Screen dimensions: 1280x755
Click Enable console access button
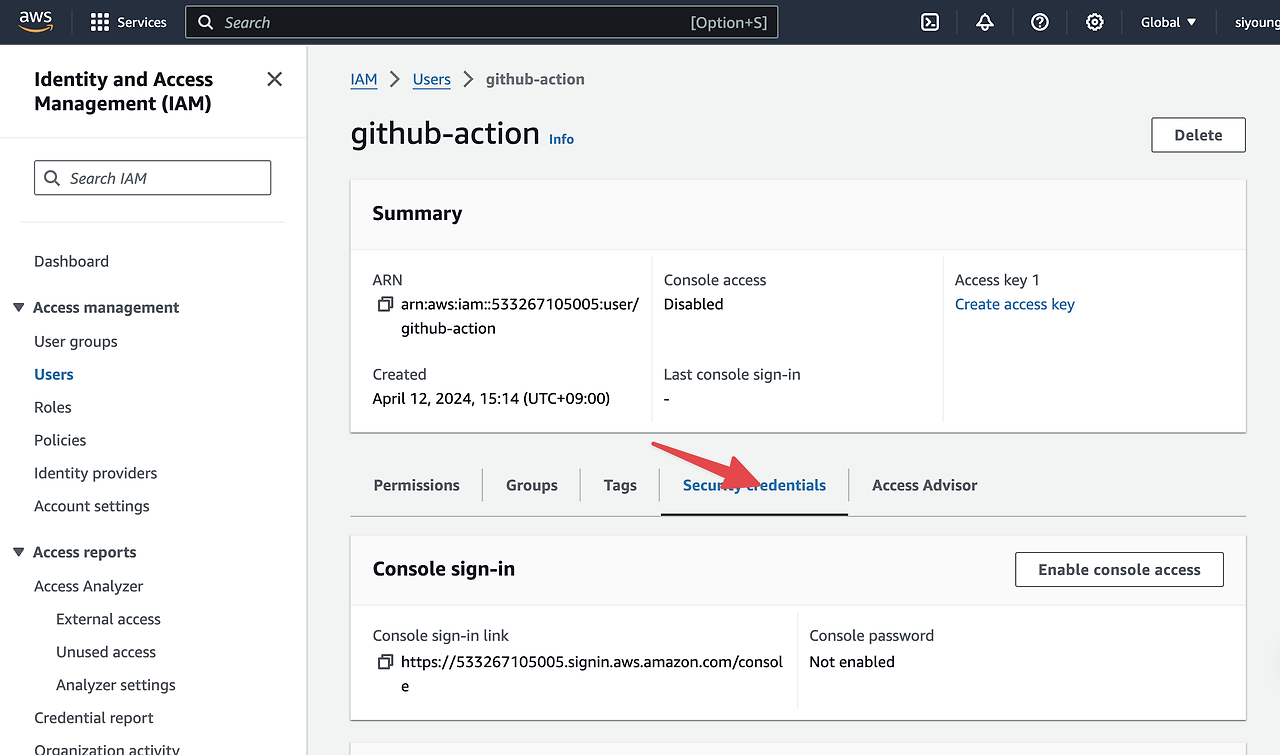point(1119,569)
